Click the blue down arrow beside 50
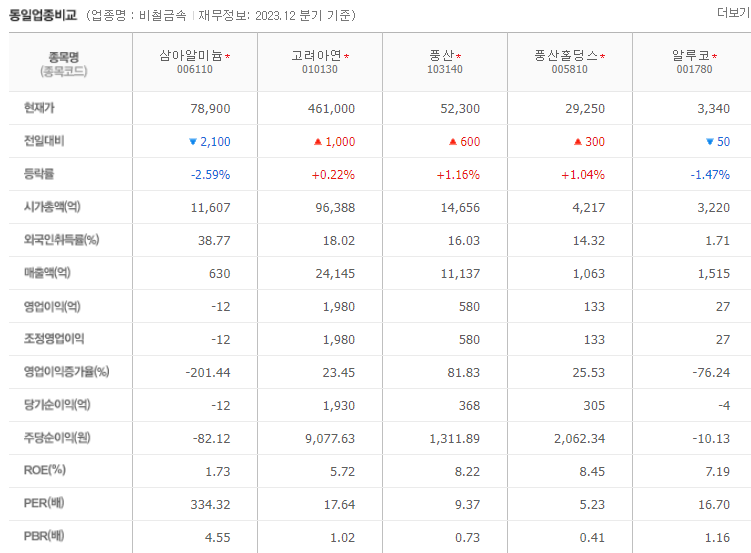 710,142
